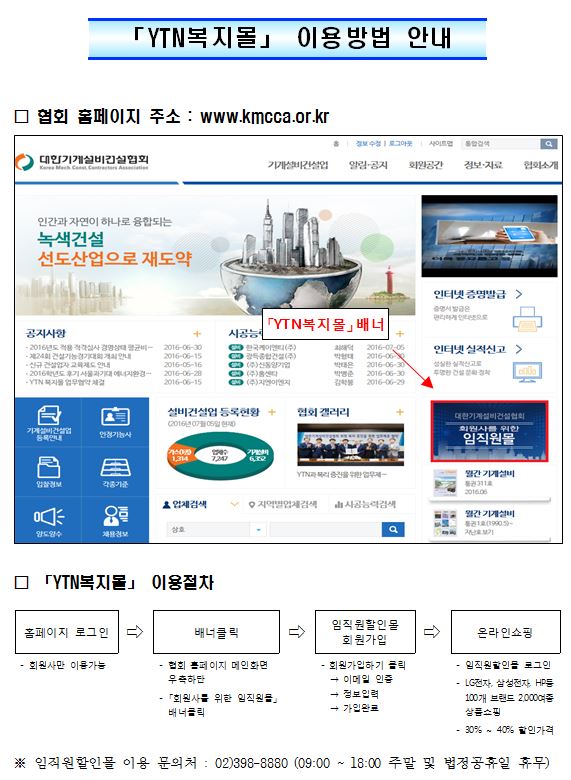This screenshot has width=571, height=780.
Task: Click the company name search input field
Action: pos(325,530)
